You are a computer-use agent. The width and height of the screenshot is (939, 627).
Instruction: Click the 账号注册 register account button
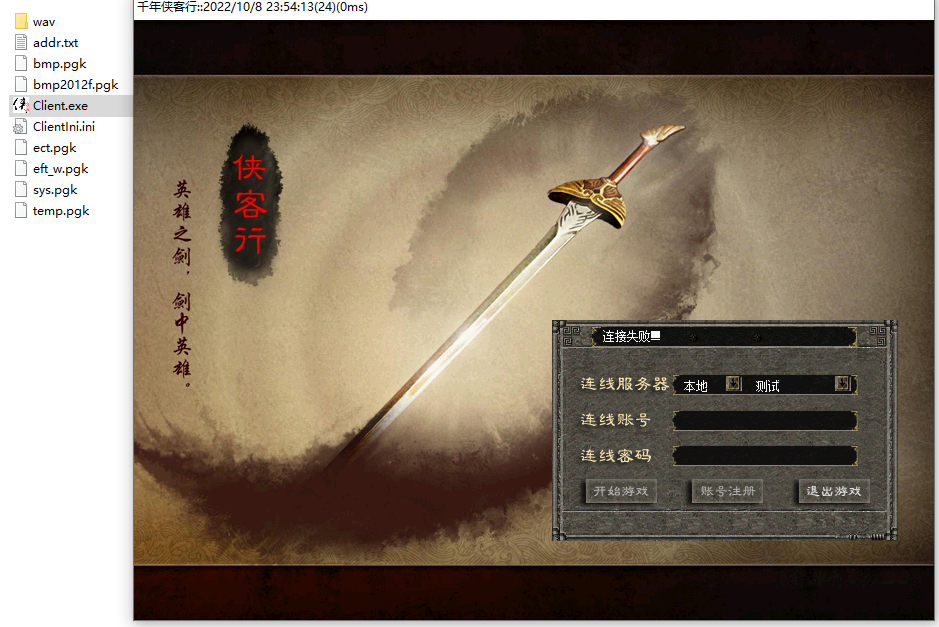pyautogui.click(x=728, y=491)
